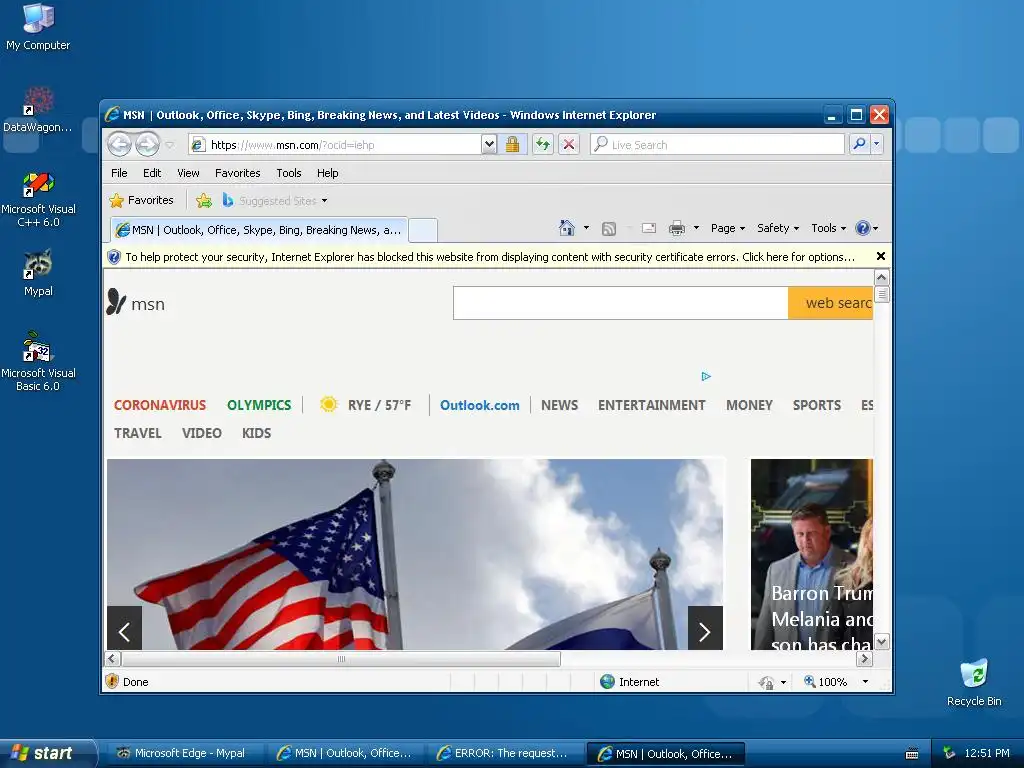Click the Forward navigation button
Screen dimensions: 1024x768
148,144
